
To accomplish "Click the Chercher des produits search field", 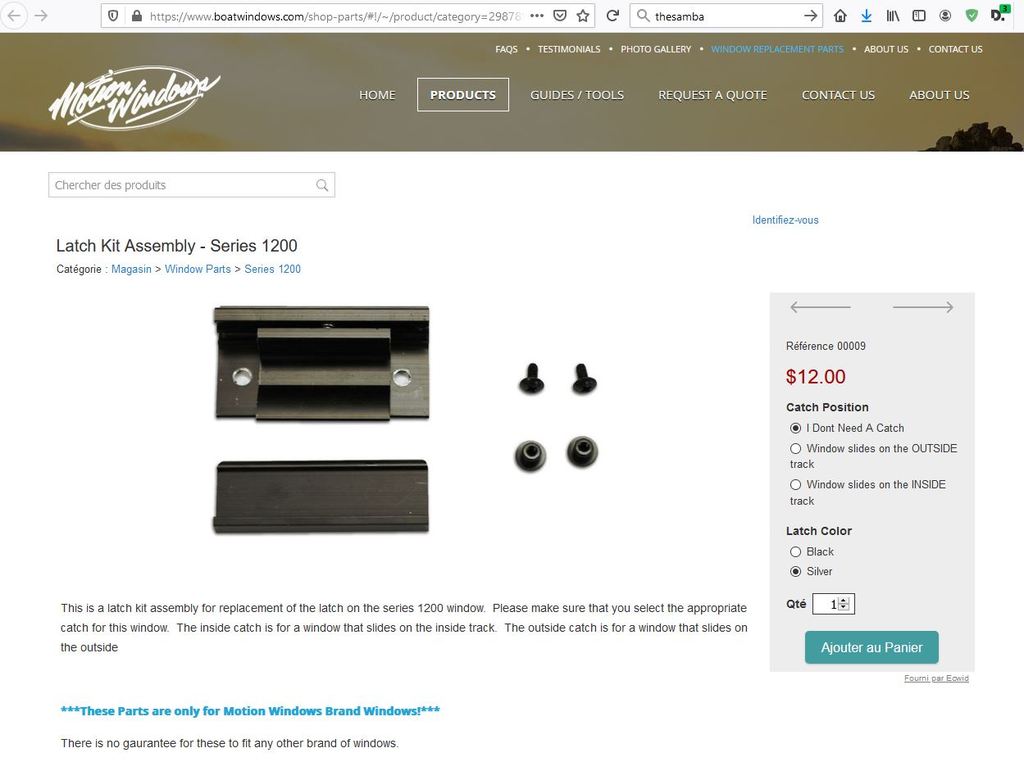I will point(191,185).
